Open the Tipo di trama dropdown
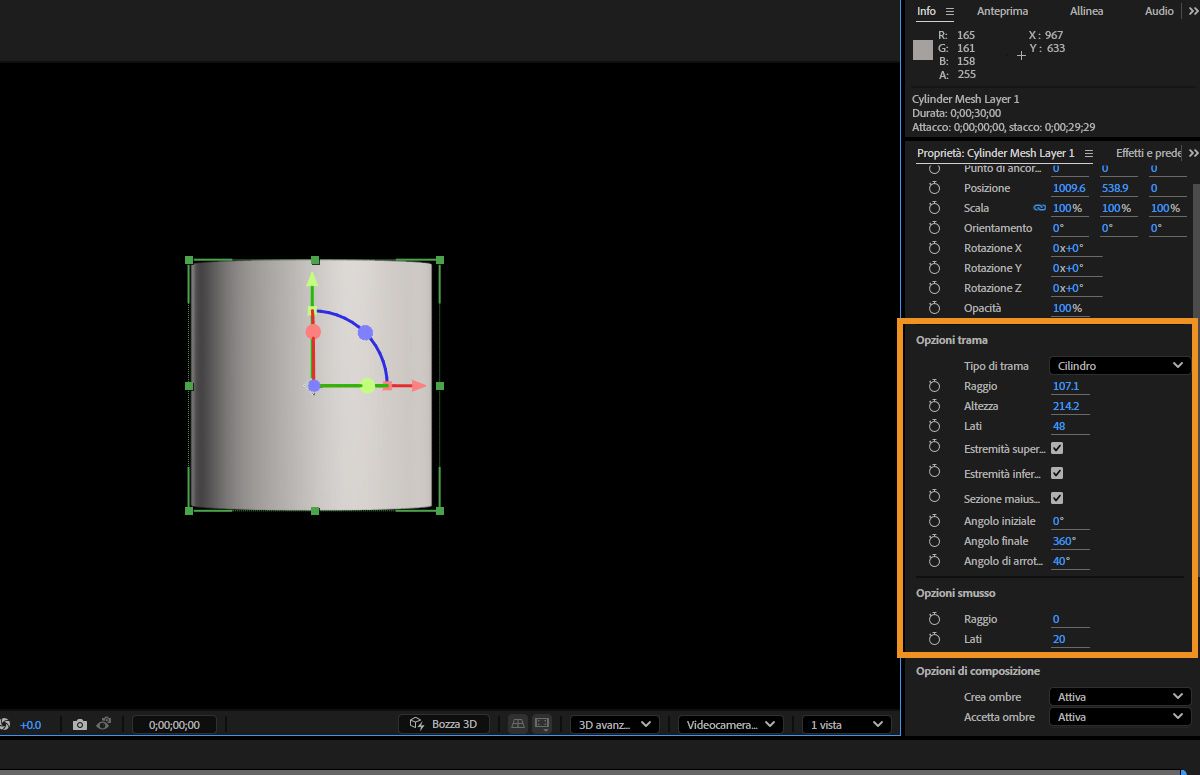Viewport: 1200px width, 775px height. coord(1119,366)
